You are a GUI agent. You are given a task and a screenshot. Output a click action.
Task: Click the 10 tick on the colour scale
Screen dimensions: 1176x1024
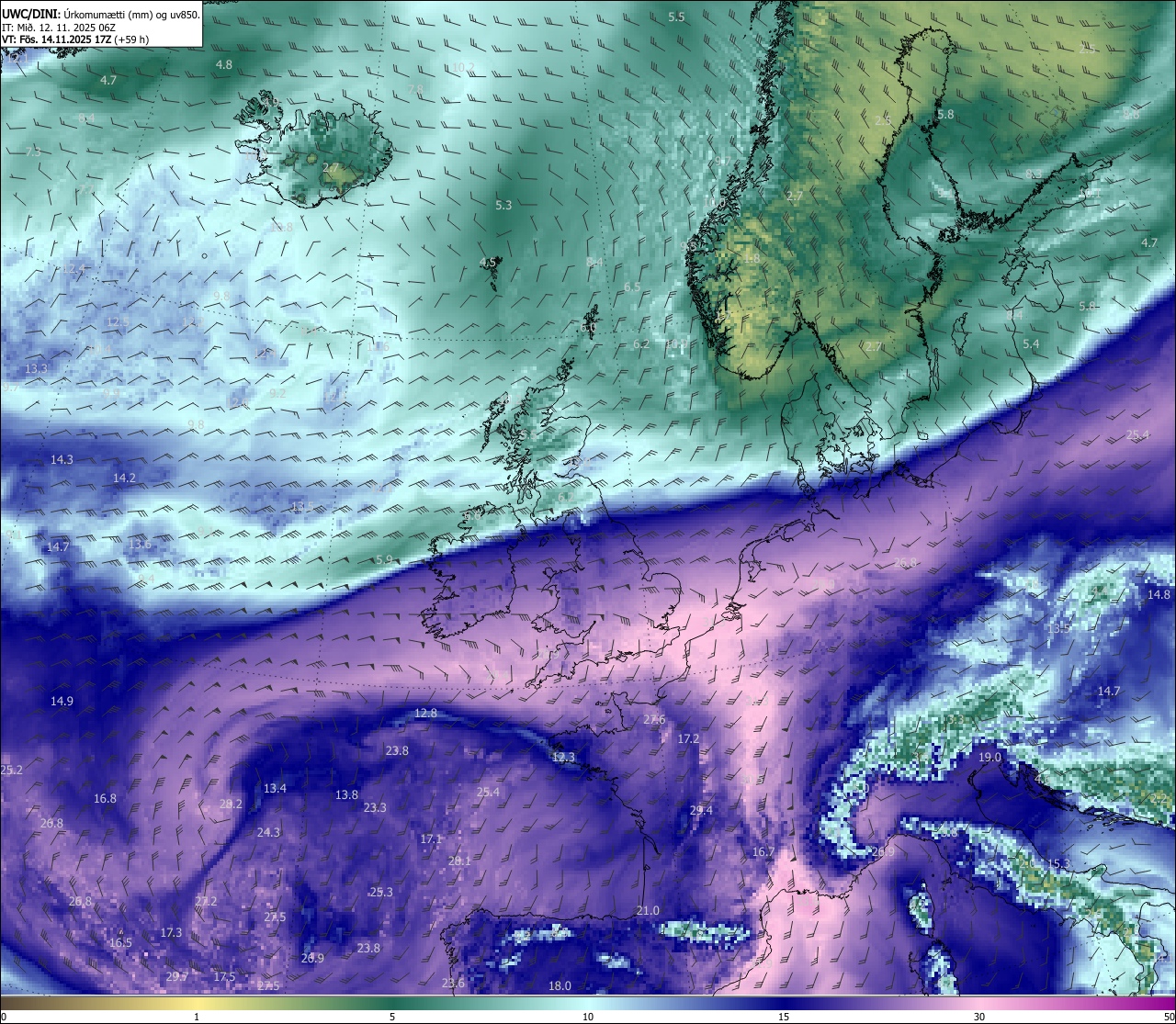click(x=588, y=1017)
